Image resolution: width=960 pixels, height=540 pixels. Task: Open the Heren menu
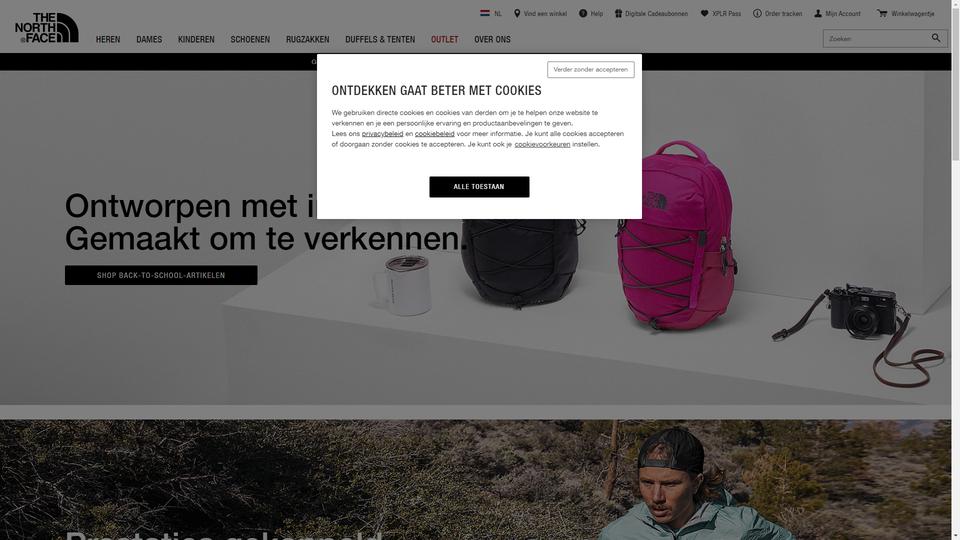(108, 39)
